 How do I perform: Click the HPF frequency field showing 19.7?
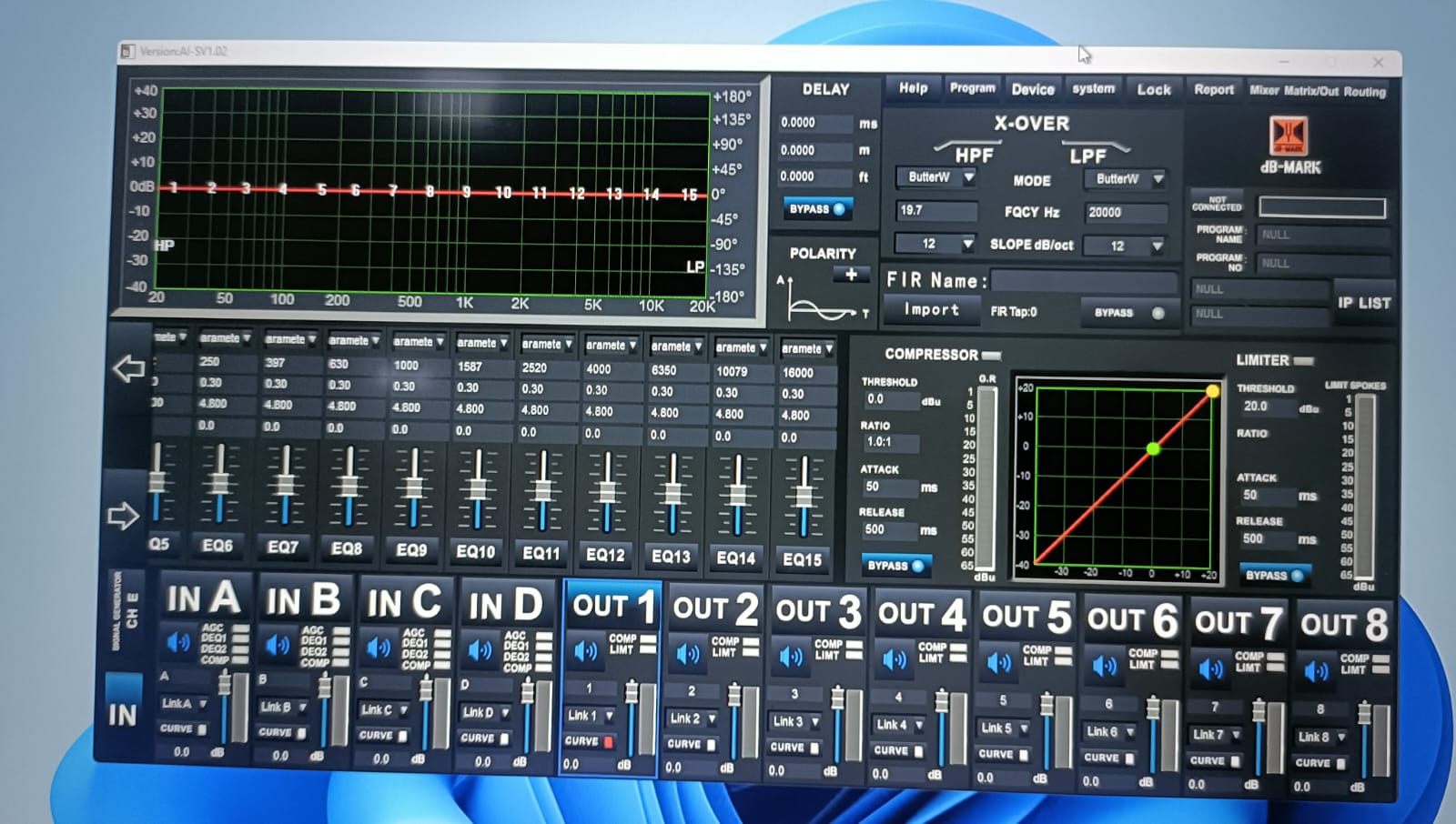[x=936, y=211]
